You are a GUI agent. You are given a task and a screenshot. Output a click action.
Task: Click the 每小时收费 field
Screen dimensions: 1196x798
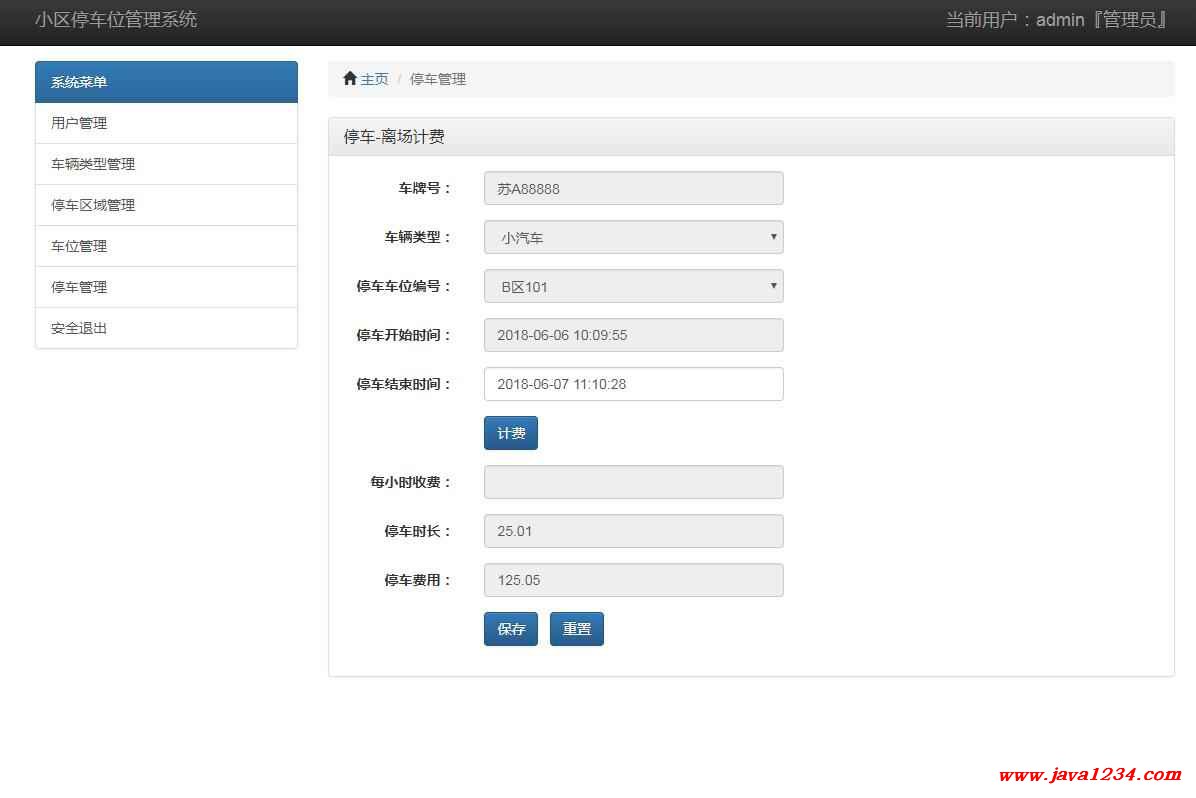pyautogui.click(x=633, y=482)
